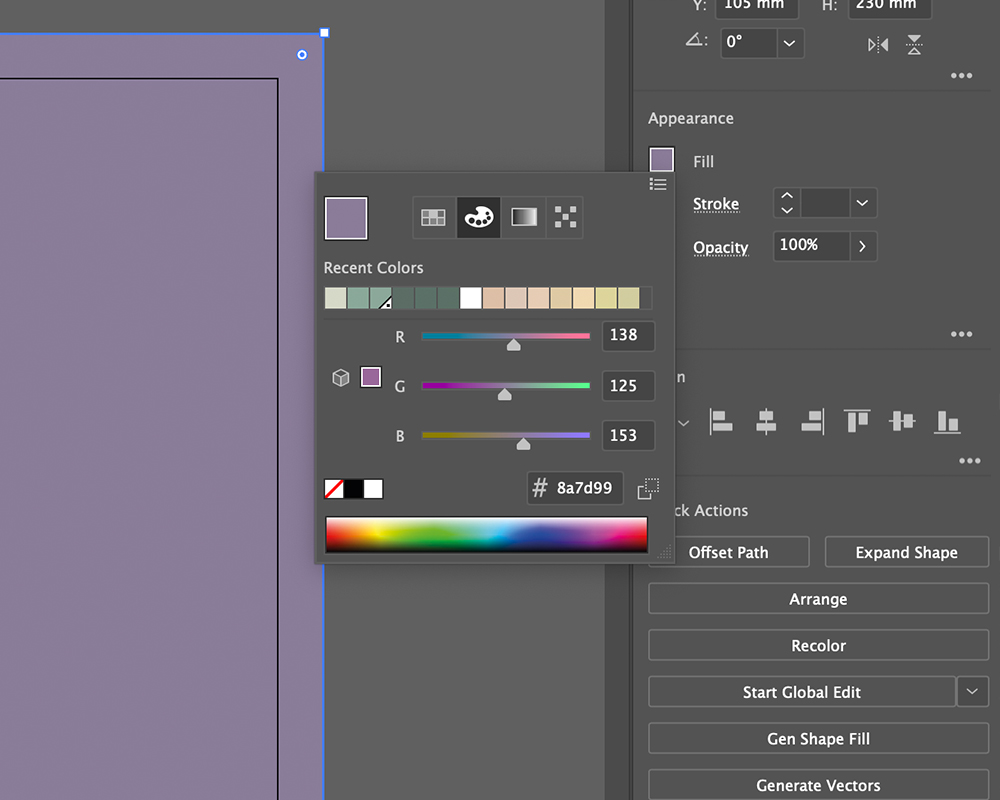Viewport: 1000px width, 800px height.
Task: Click the Gen Shape Fill button
Action: (x=818, y=738)
